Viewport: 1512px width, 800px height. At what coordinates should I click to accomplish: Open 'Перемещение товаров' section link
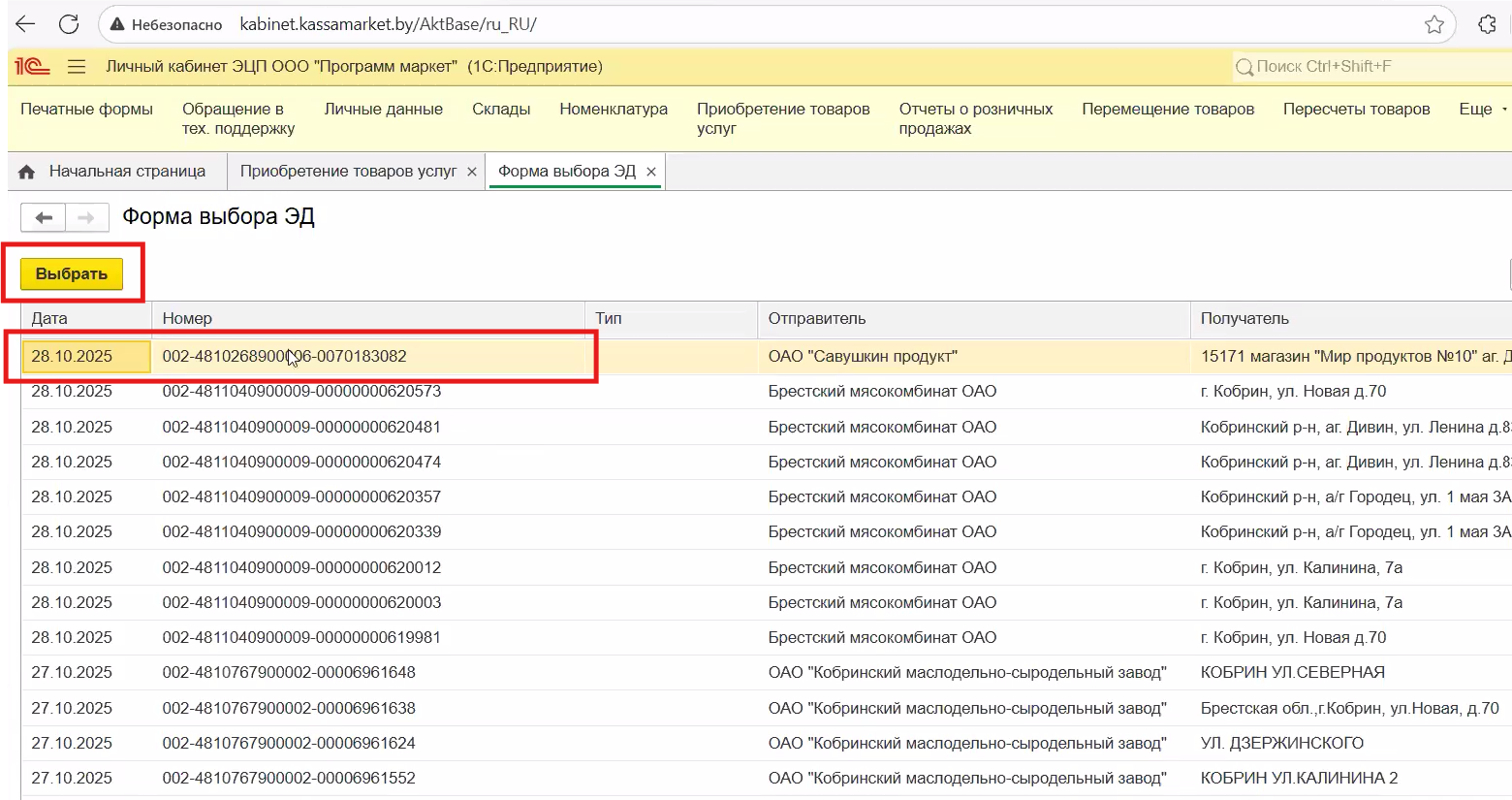1167,110
